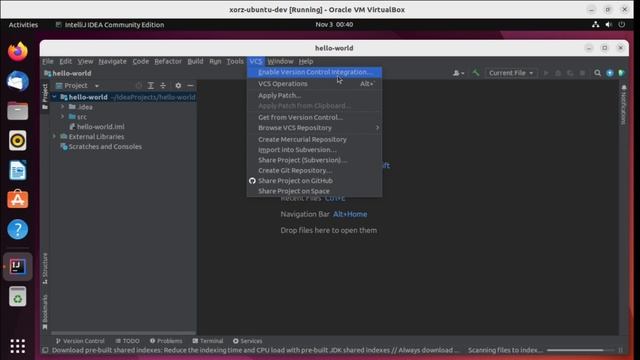Screen dimensions: 640x360
Task: Open Problems bottom tab
Action: [x=166, y=341]
